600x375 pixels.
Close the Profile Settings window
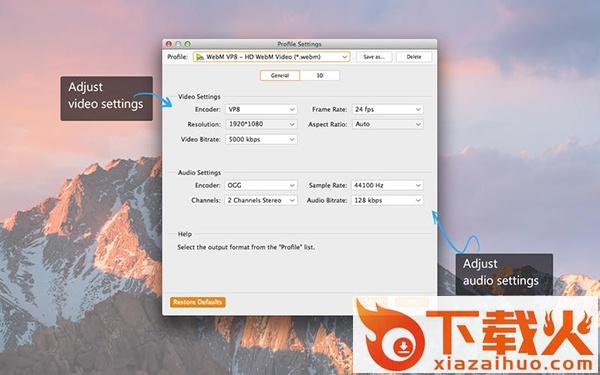coord(169,44)
